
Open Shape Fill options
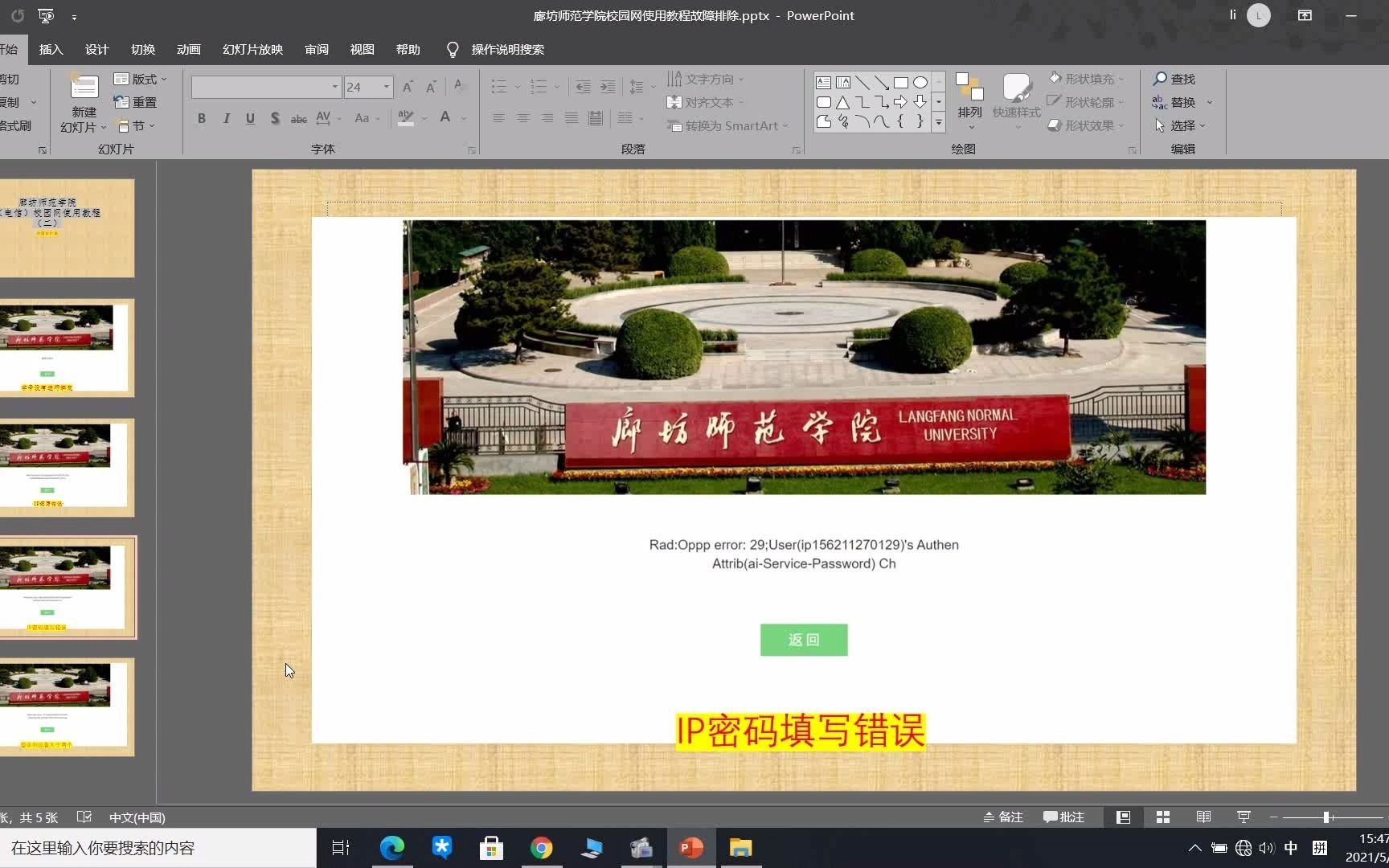[x=1087, y=79]
